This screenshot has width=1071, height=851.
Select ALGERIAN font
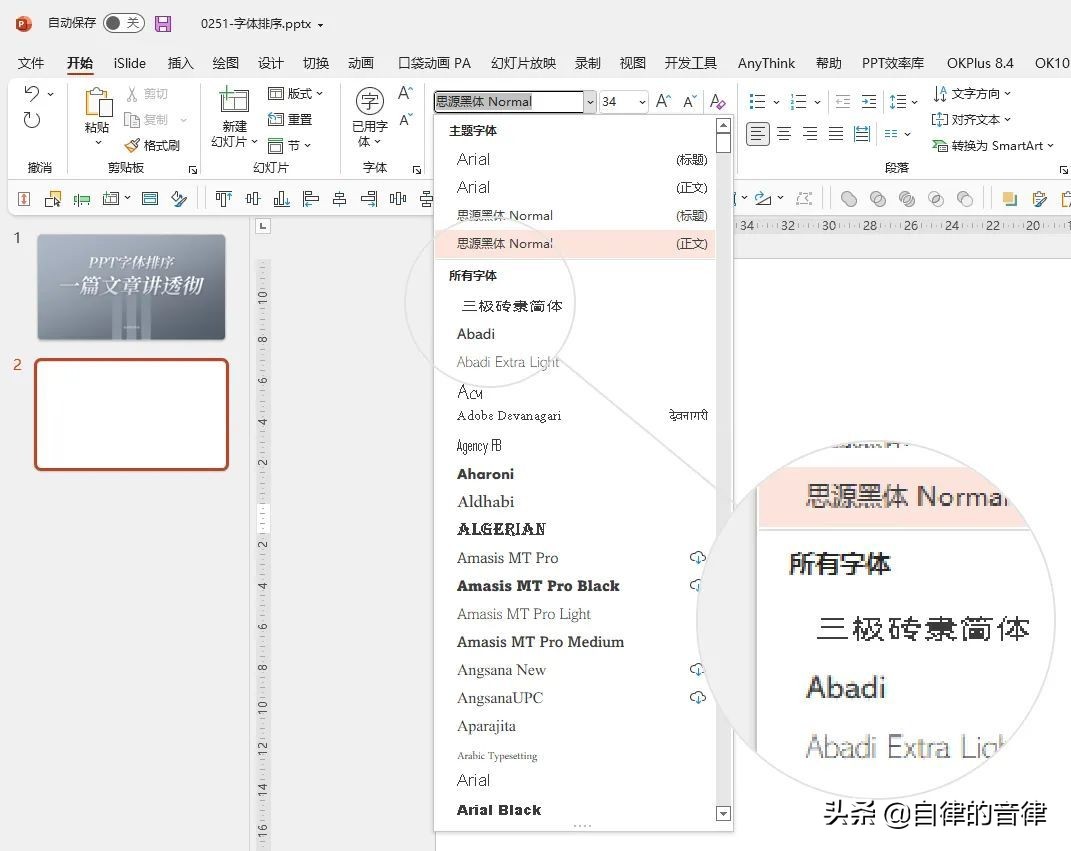pos(575,530)
